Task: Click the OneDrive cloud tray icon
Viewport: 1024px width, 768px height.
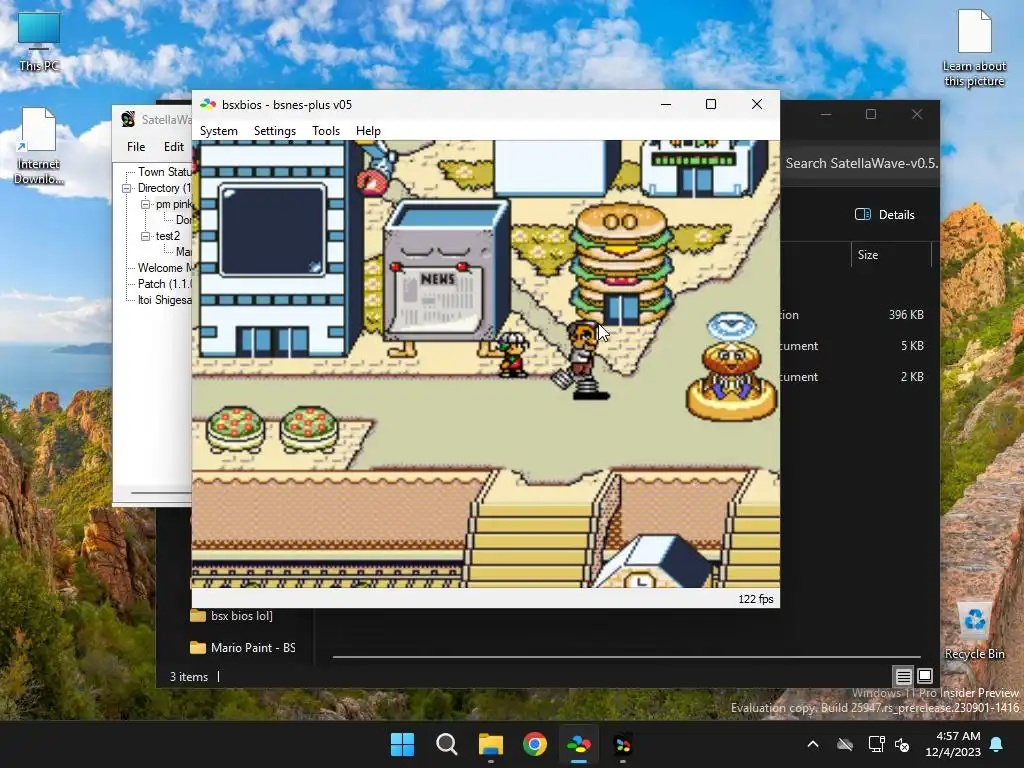Action: click(845, 744)
